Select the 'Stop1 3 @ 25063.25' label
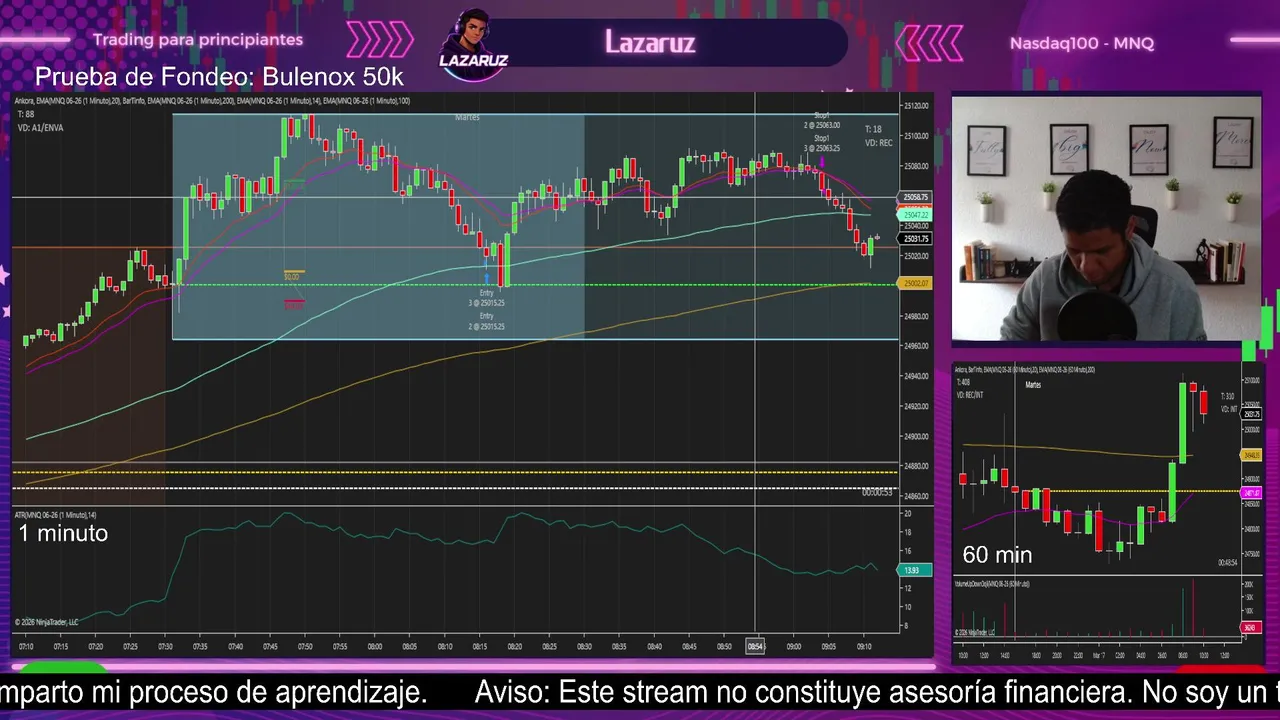This screenshot has width=1280, height=720. 822,143
